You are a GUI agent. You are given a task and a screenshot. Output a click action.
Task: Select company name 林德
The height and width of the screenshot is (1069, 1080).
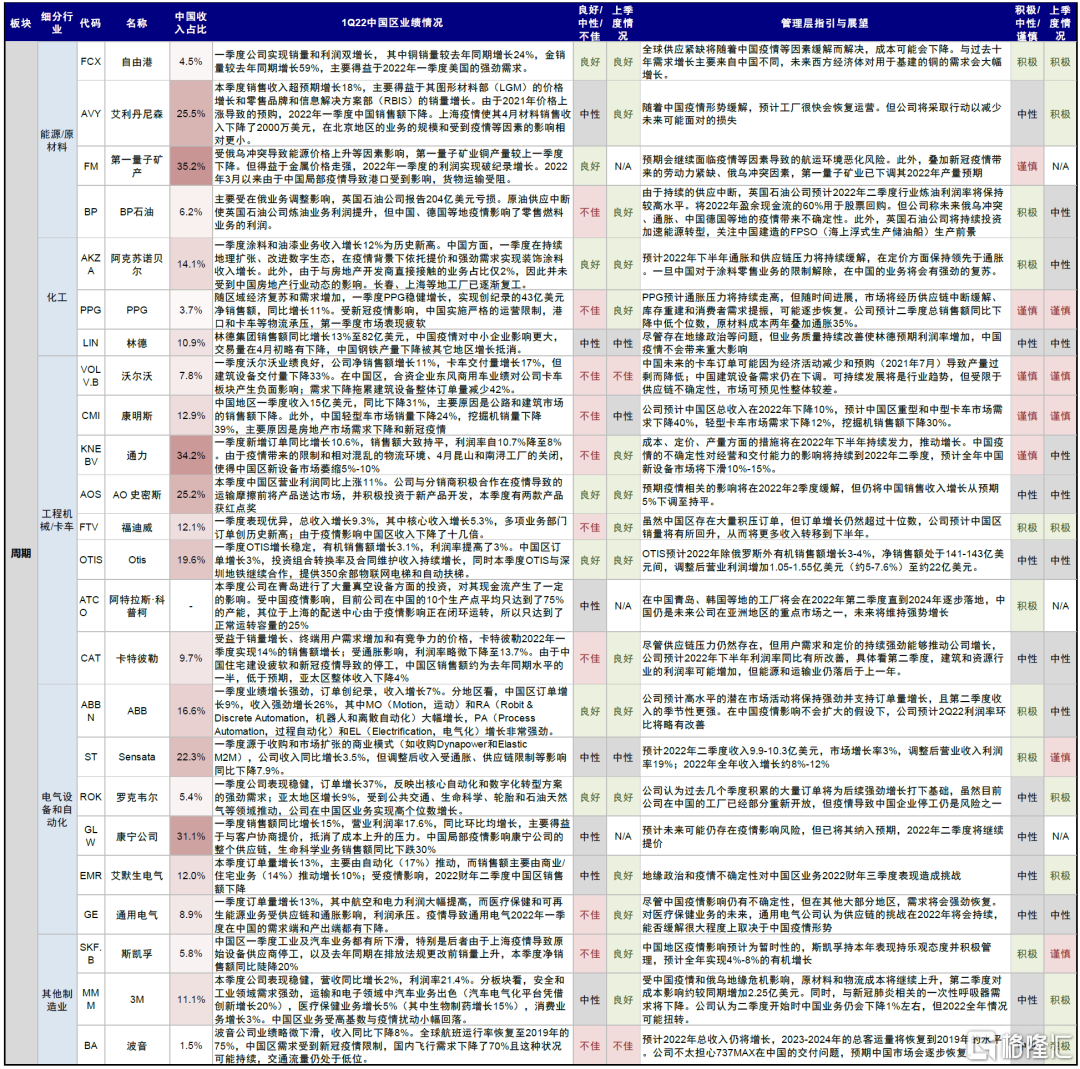coord(136,343)
